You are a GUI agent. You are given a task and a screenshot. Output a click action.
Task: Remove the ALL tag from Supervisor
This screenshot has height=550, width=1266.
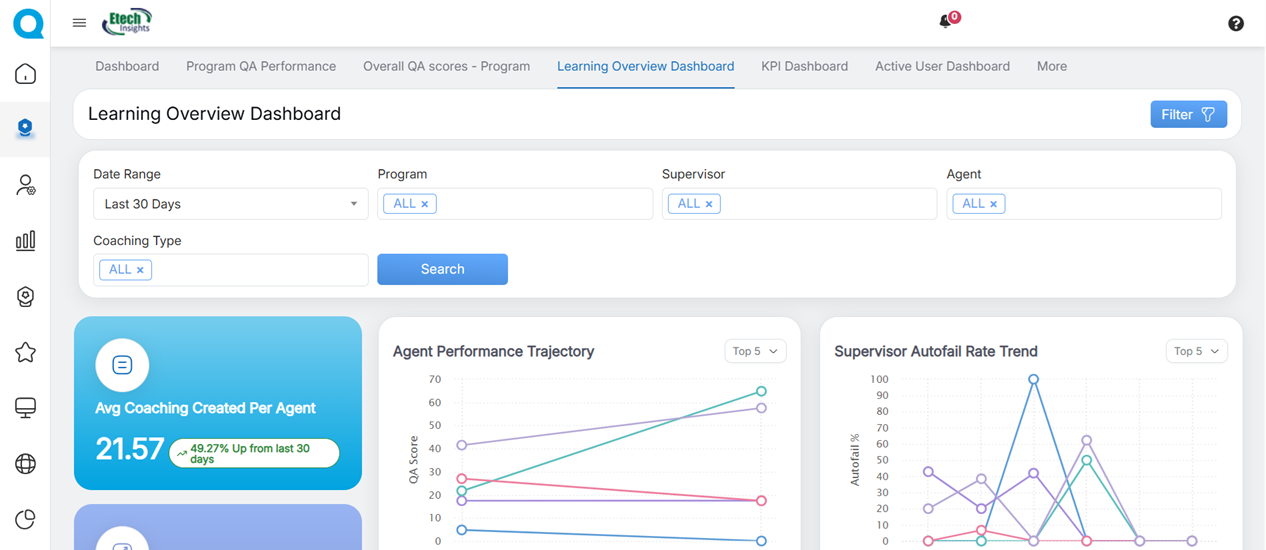(x=709, y=204)
